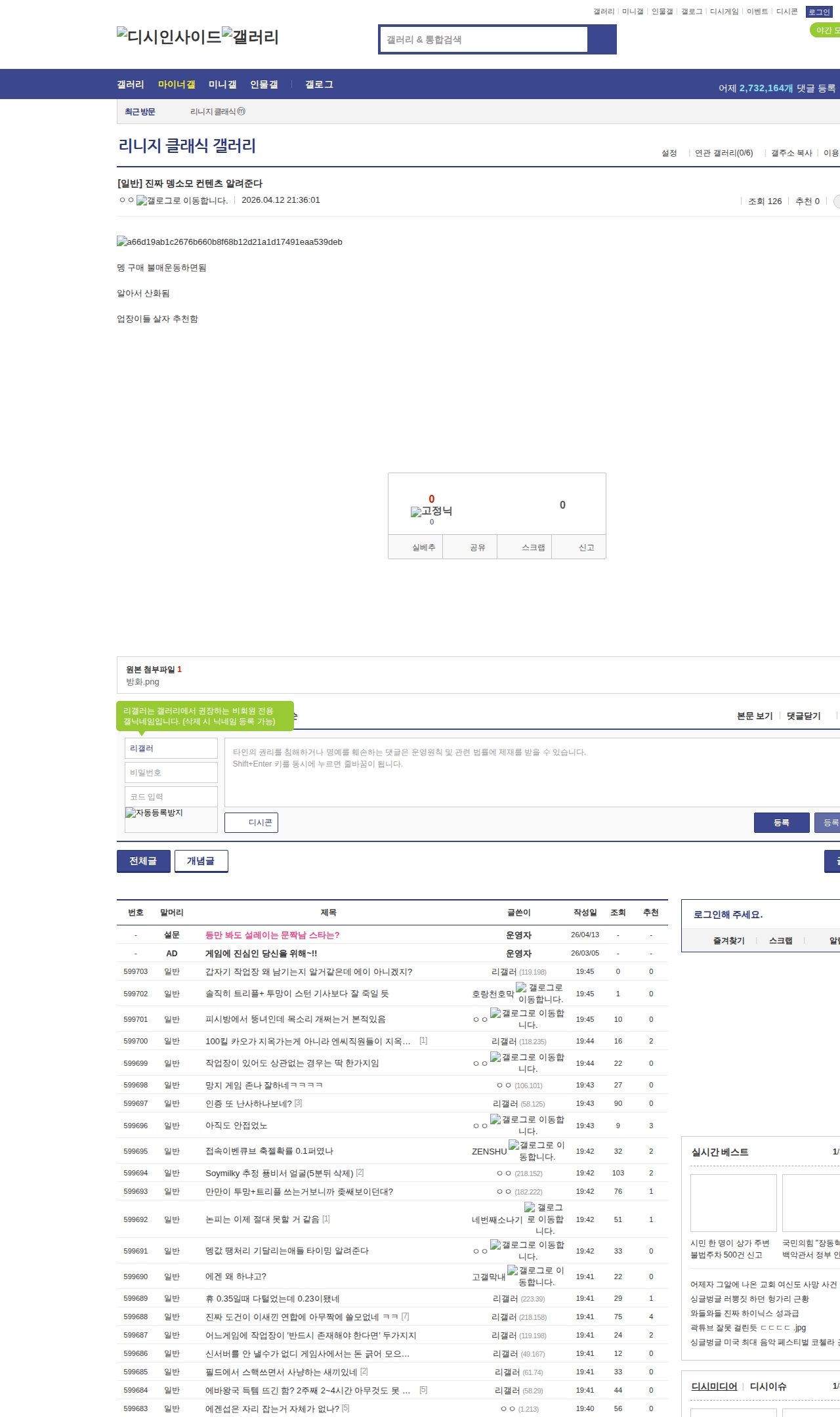Open 갤로그 in the blue navigation bar
The image size is (840, 1417).
[x=319, y=85]
